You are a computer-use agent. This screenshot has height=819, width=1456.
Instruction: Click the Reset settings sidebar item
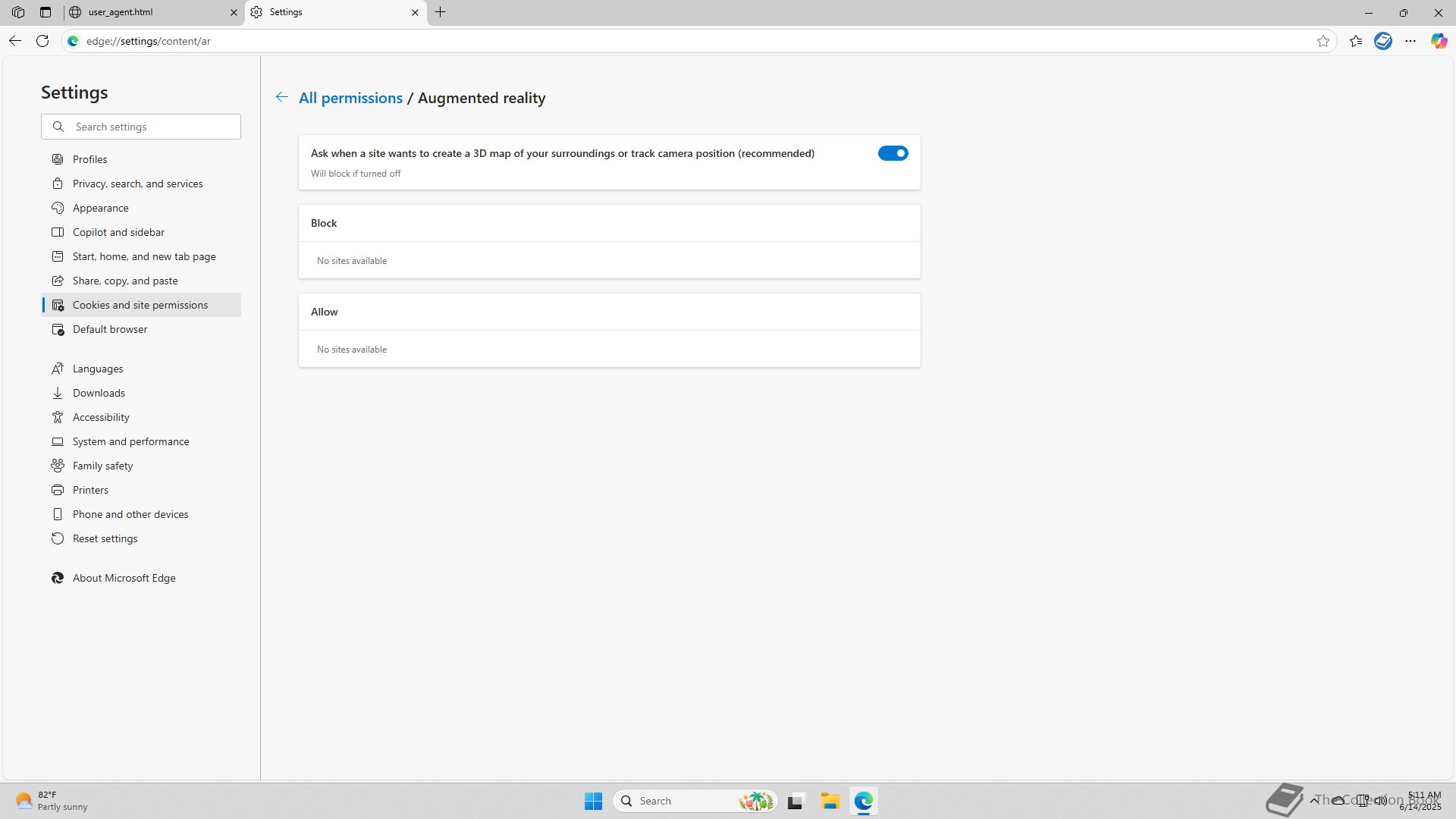[x=105, y=538]
